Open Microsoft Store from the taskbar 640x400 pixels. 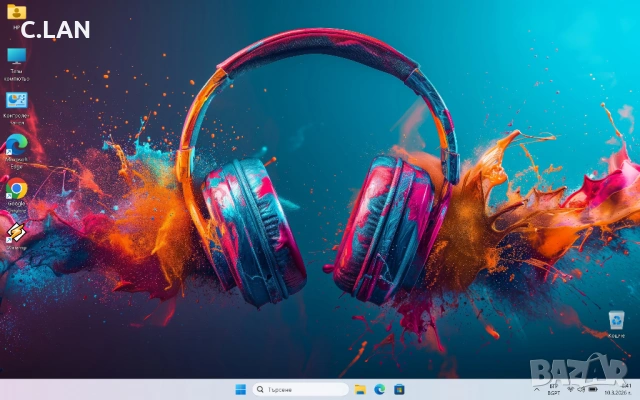click(399, 389)
